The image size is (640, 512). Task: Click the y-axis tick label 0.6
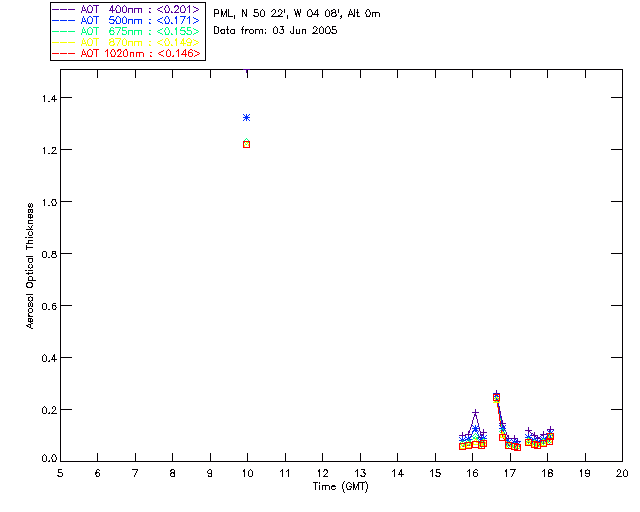[x=49, y=306]
